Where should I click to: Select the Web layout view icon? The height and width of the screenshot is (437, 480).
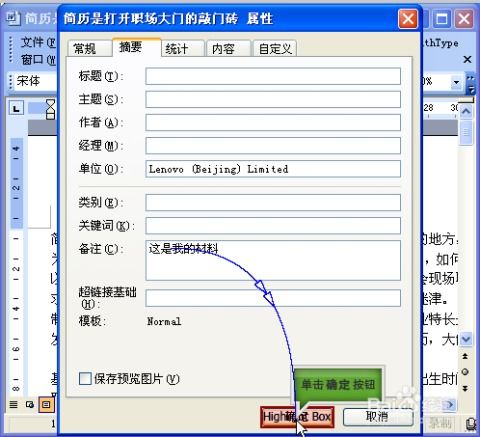pos(30,405)
